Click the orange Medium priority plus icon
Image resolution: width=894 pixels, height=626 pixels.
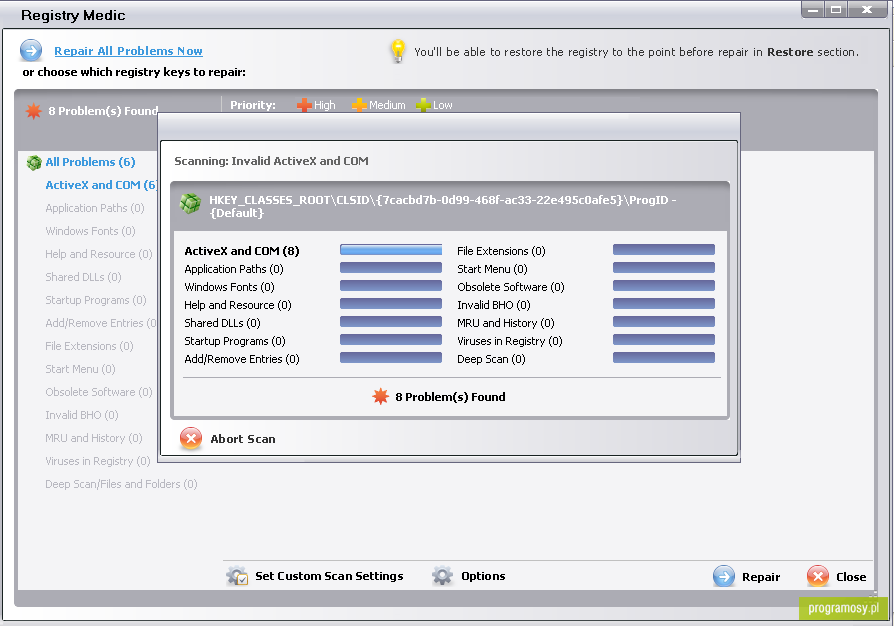[x=359, y=105]
